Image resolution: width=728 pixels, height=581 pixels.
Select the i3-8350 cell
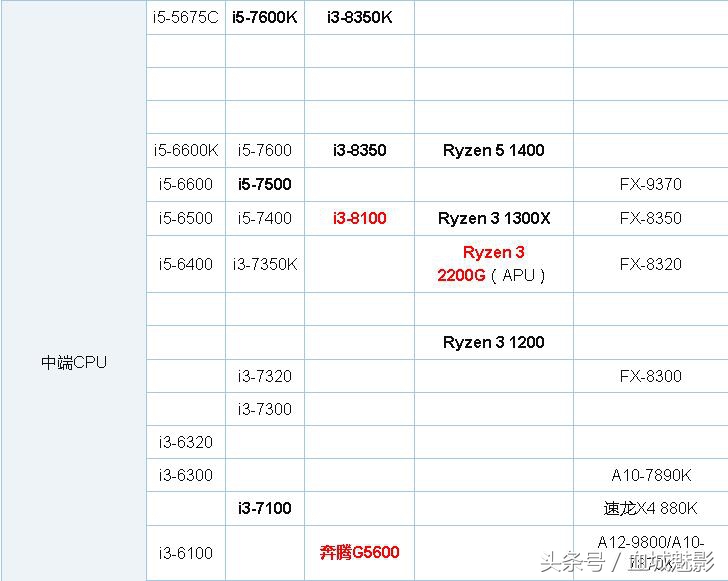click(x=359, y=150)
